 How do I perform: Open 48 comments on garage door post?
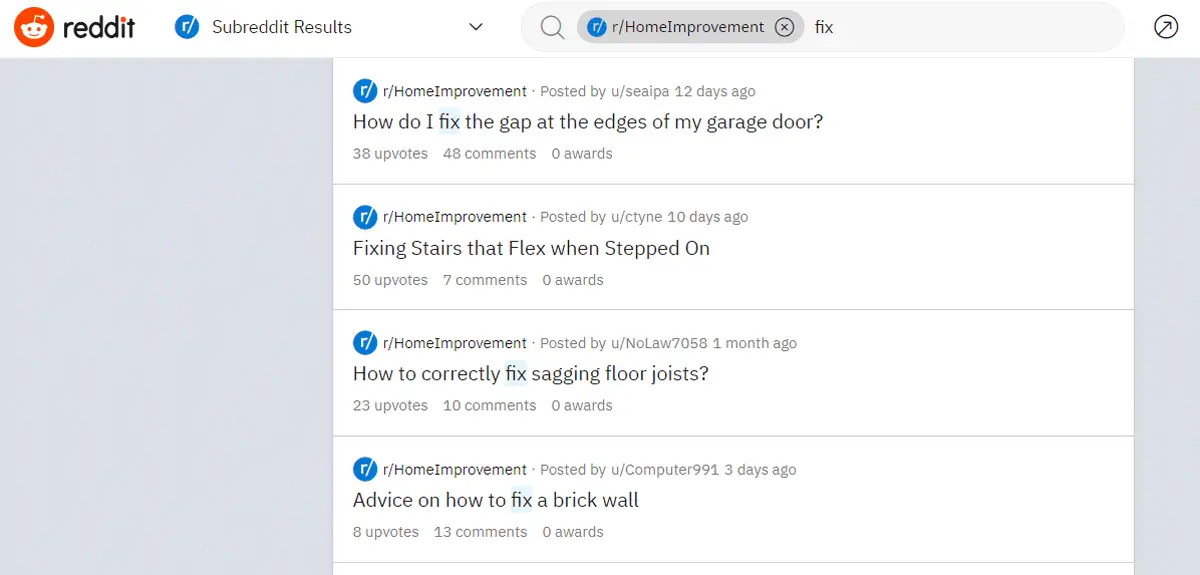click(489, 154)
